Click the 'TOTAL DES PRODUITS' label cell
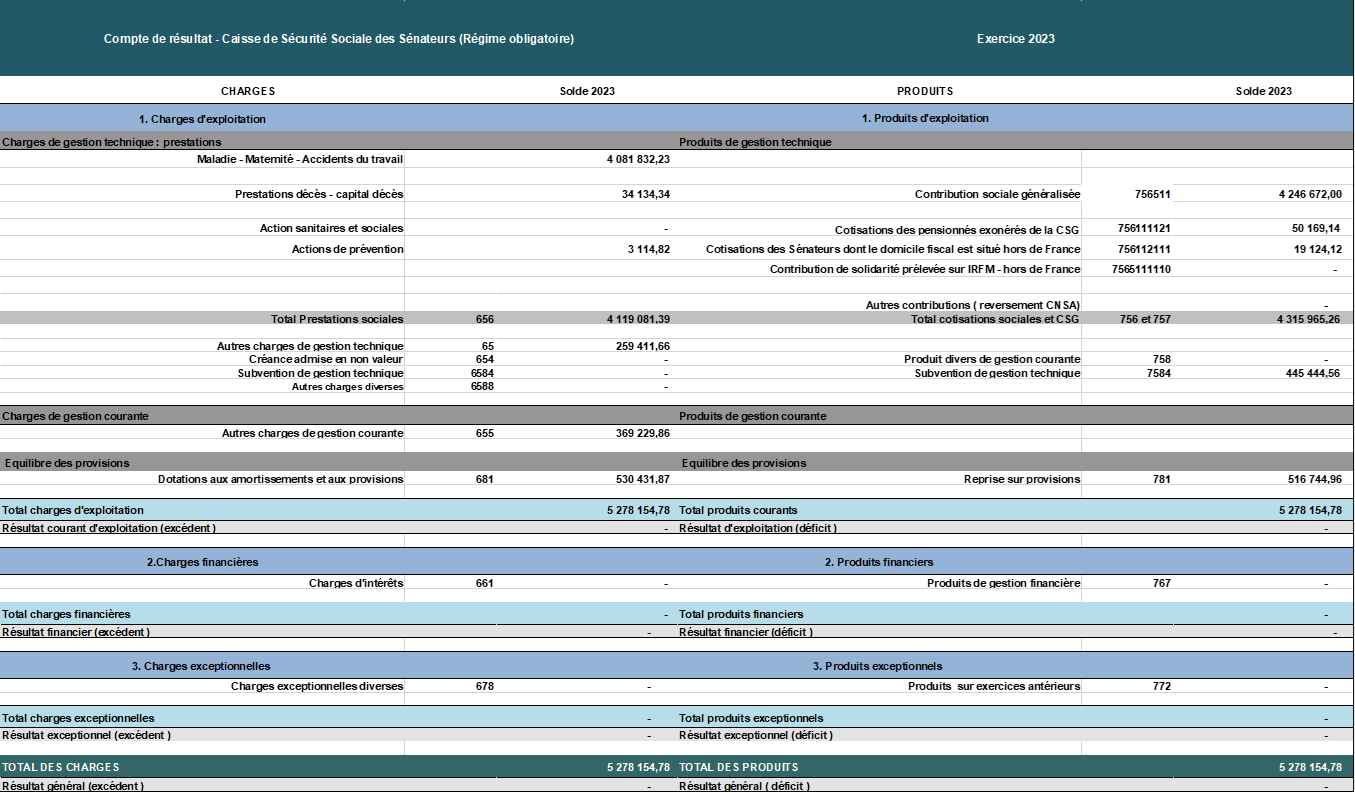Viewport: 1355px width, 793px height. click(x=738, y=767)
